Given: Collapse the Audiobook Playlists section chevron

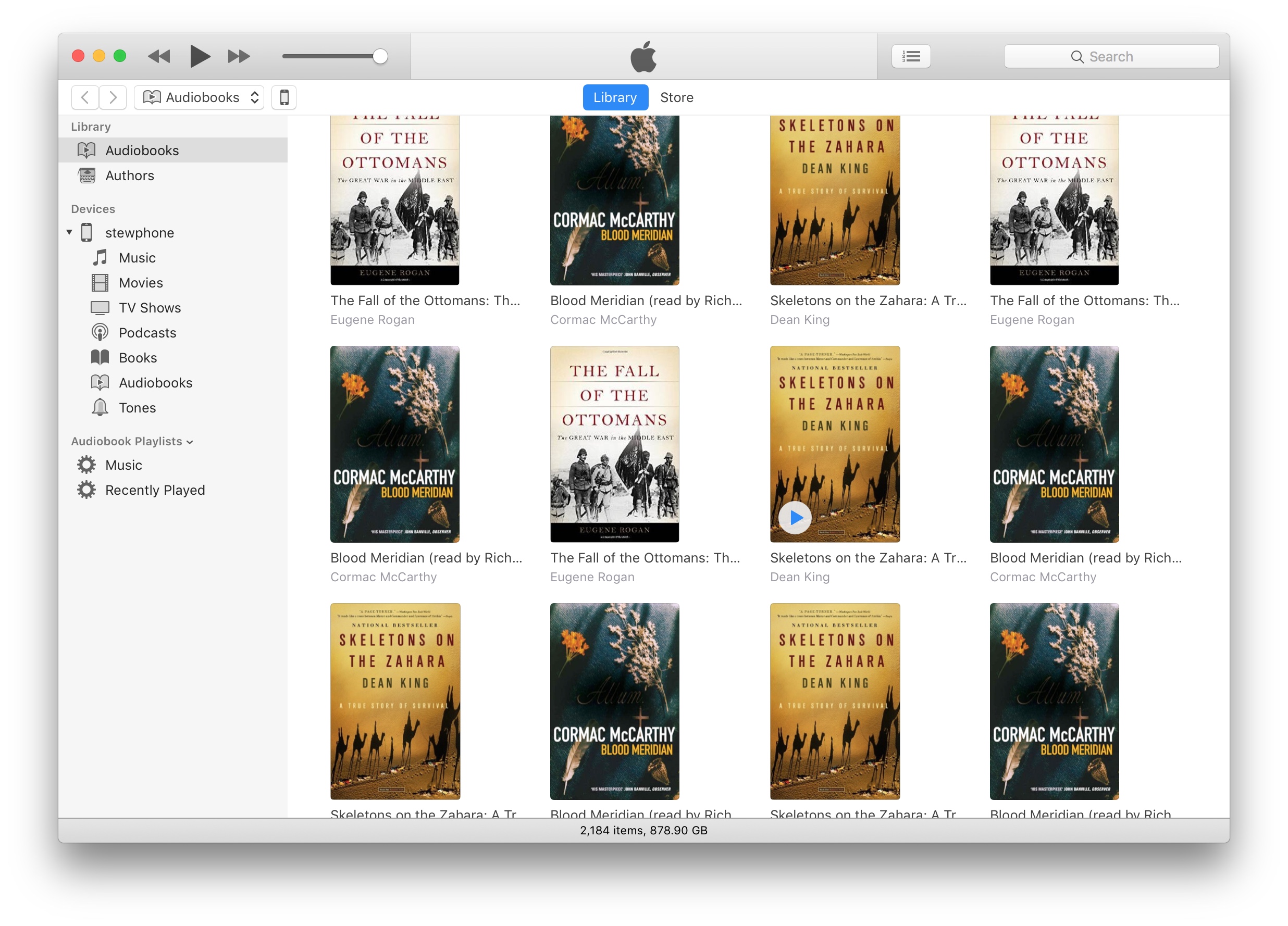Looking at the screenshot, I should [x=190, y=442].
